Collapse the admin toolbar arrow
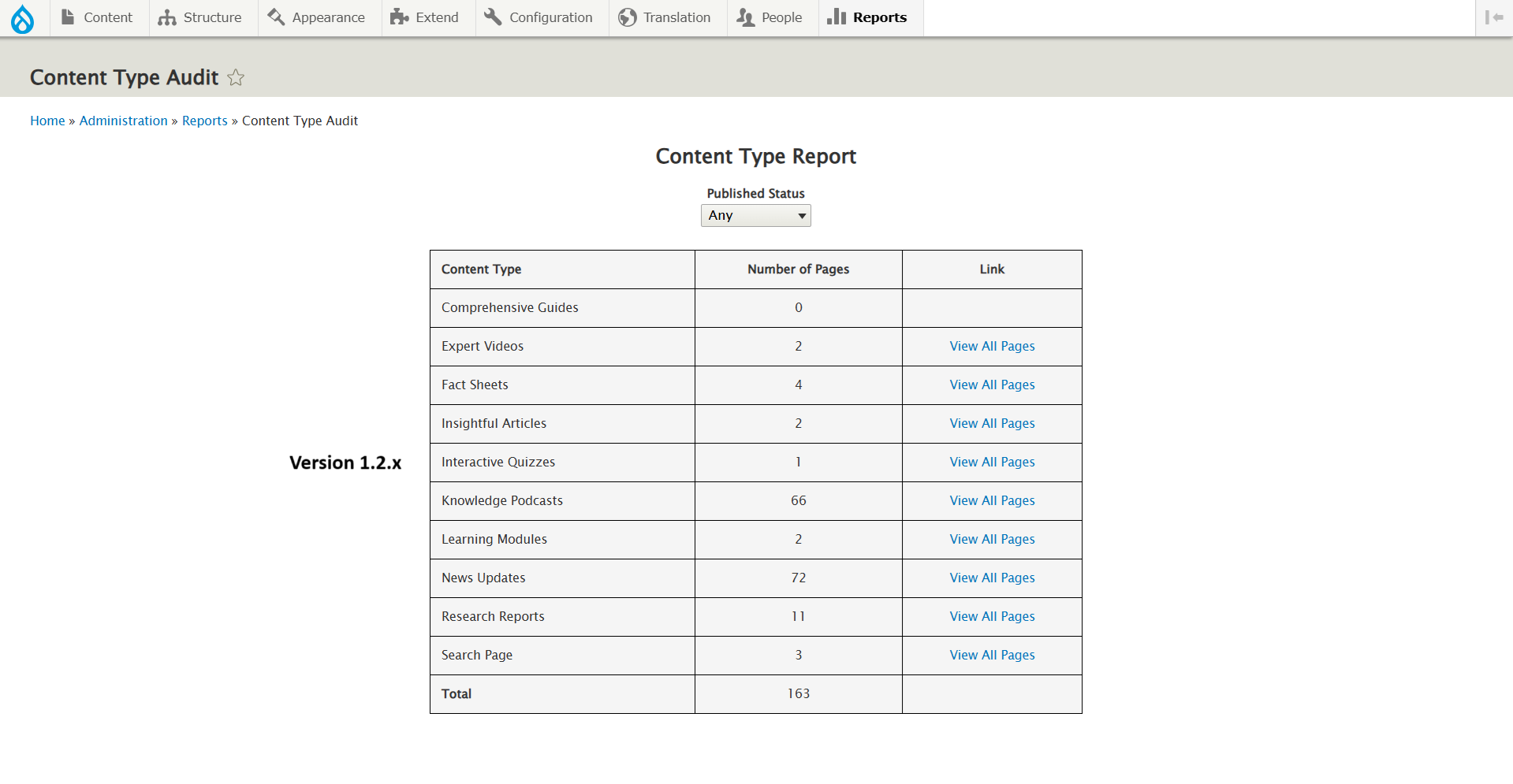The height and width of the screenshot is (784, 1513). [1493, 17]
